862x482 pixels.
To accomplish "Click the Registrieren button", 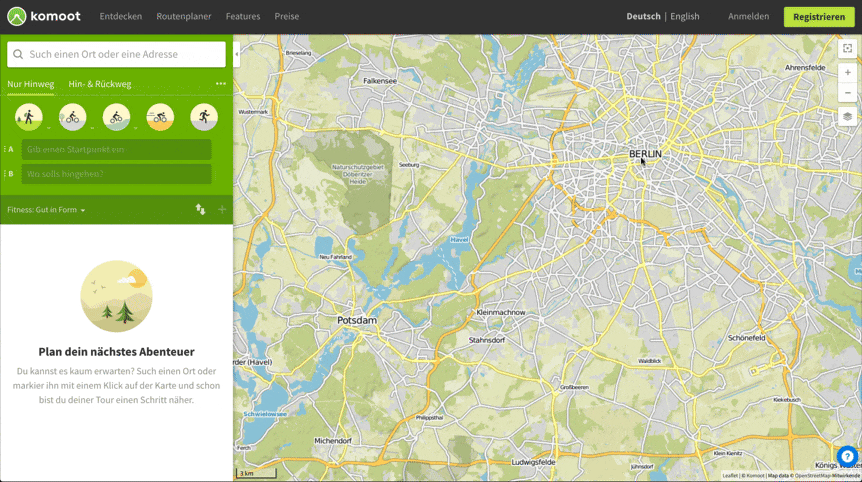I will [819, 17].
